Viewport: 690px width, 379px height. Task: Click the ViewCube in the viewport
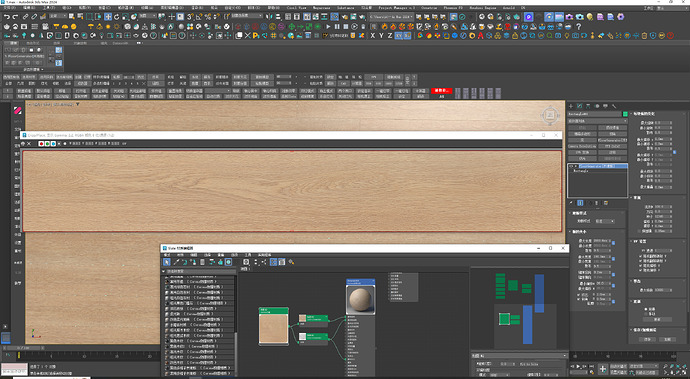(550, 115)
